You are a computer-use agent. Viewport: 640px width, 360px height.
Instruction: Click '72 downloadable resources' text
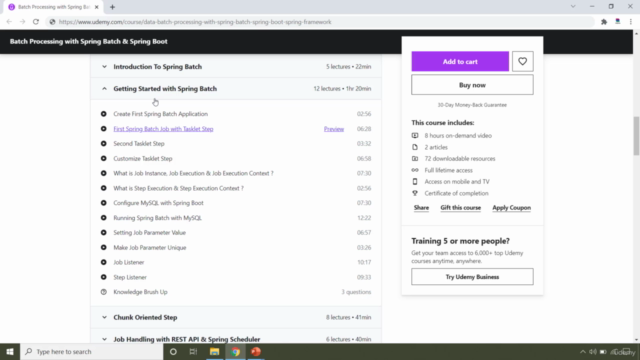coord(460,159)
